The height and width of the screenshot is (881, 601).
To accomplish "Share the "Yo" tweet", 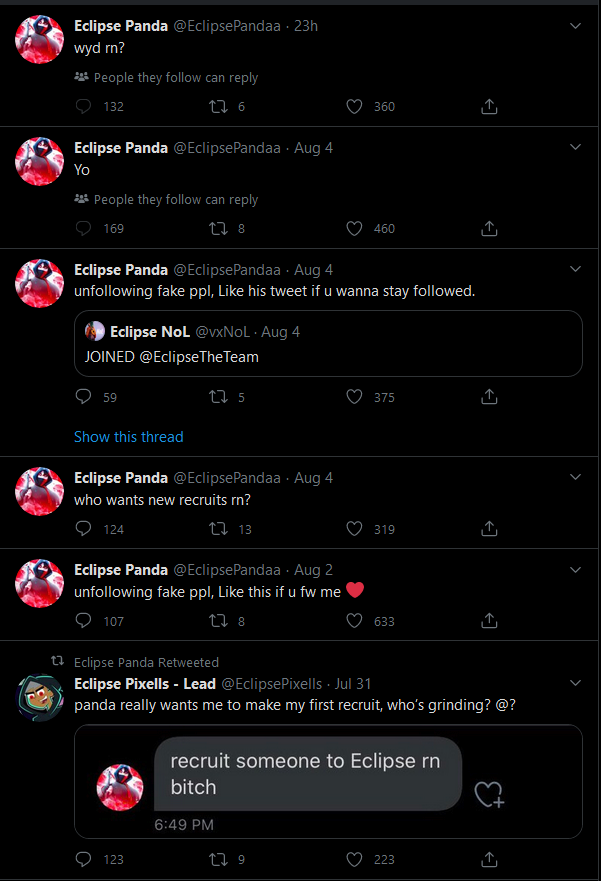I will (x=489, y=228).
